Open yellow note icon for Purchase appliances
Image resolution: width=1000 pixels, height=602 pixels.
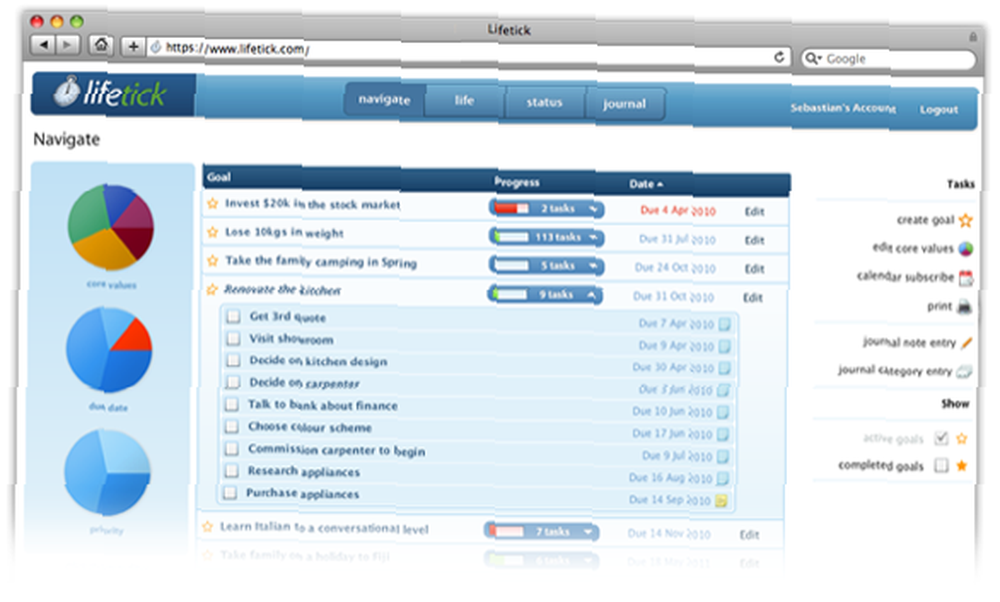point(721,501)
